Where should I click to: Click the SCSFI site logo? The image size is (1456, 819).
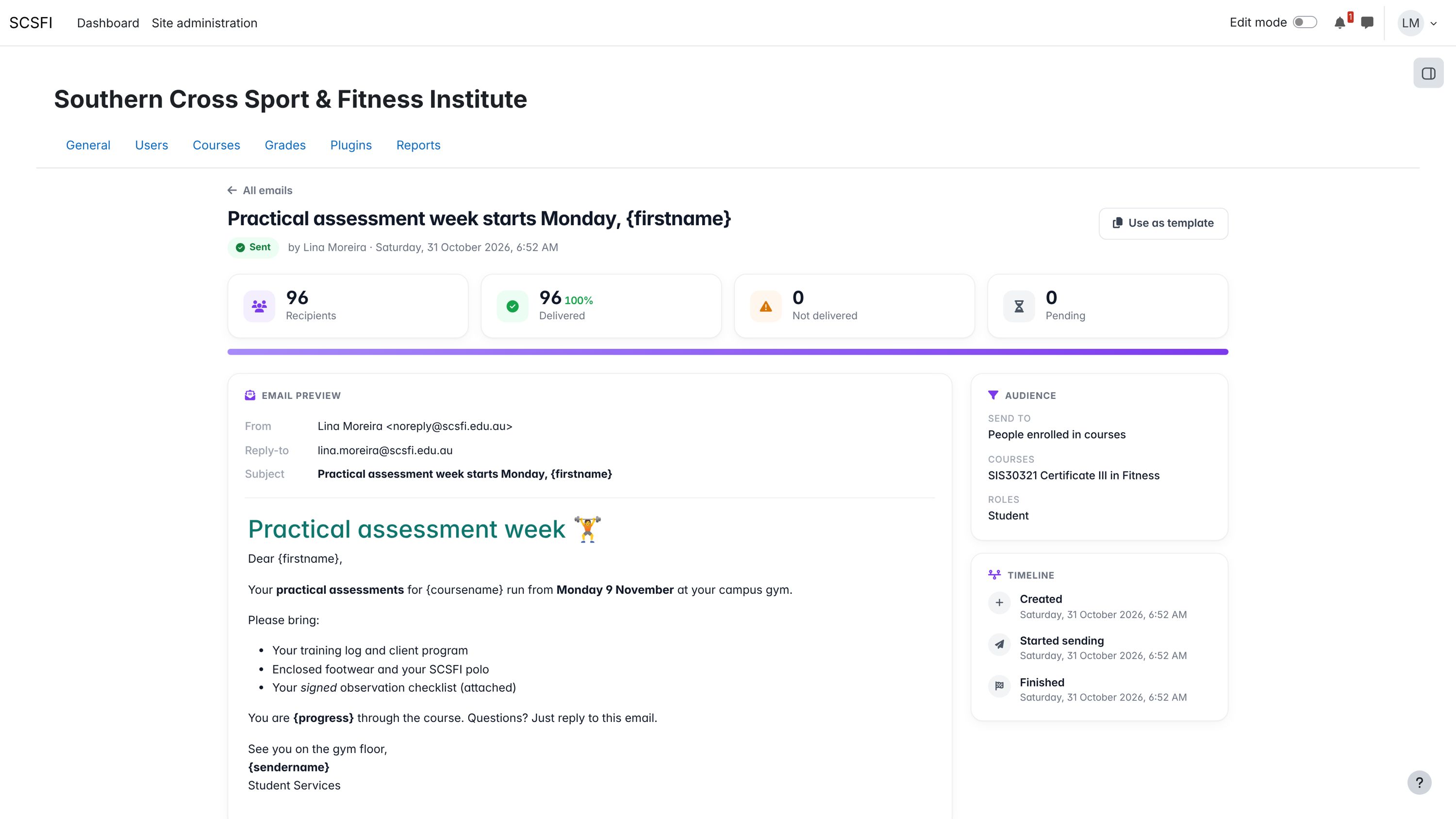(x=31, y=23)
